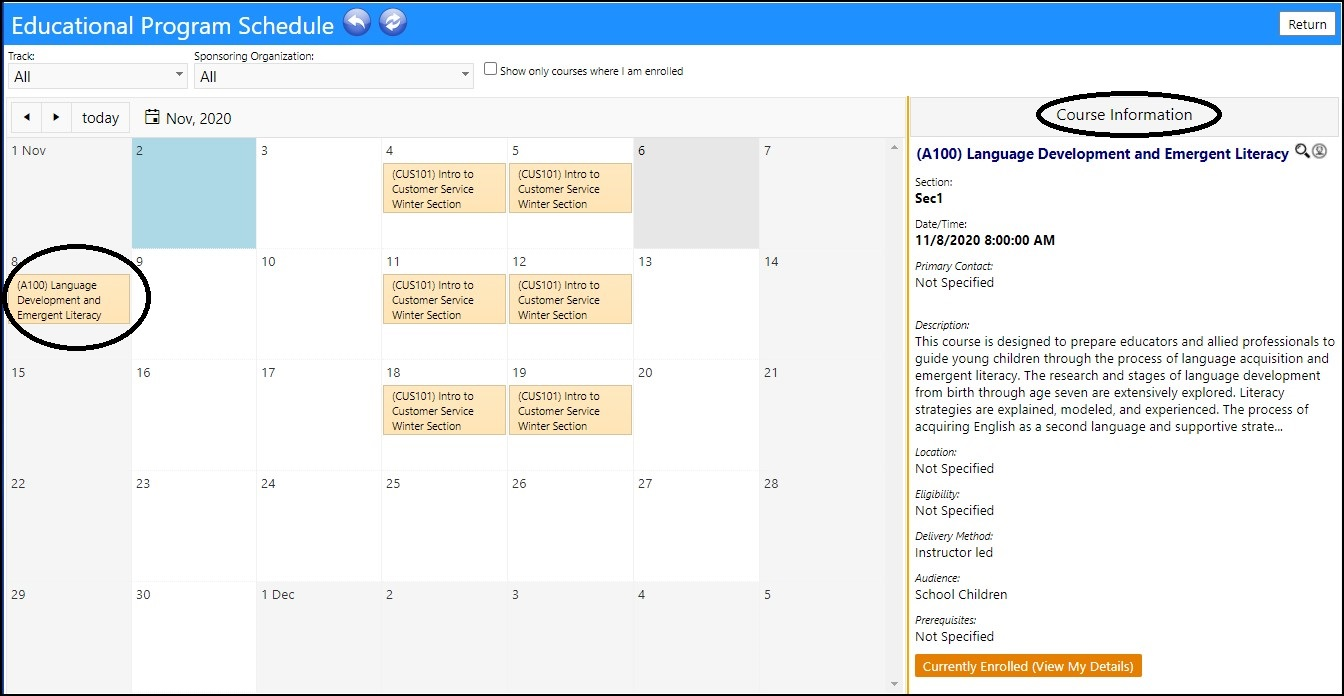Enable show only enrolled courses checkbox
The image size is (1344, 696).
pyautogui.click(x=490, y=69)
